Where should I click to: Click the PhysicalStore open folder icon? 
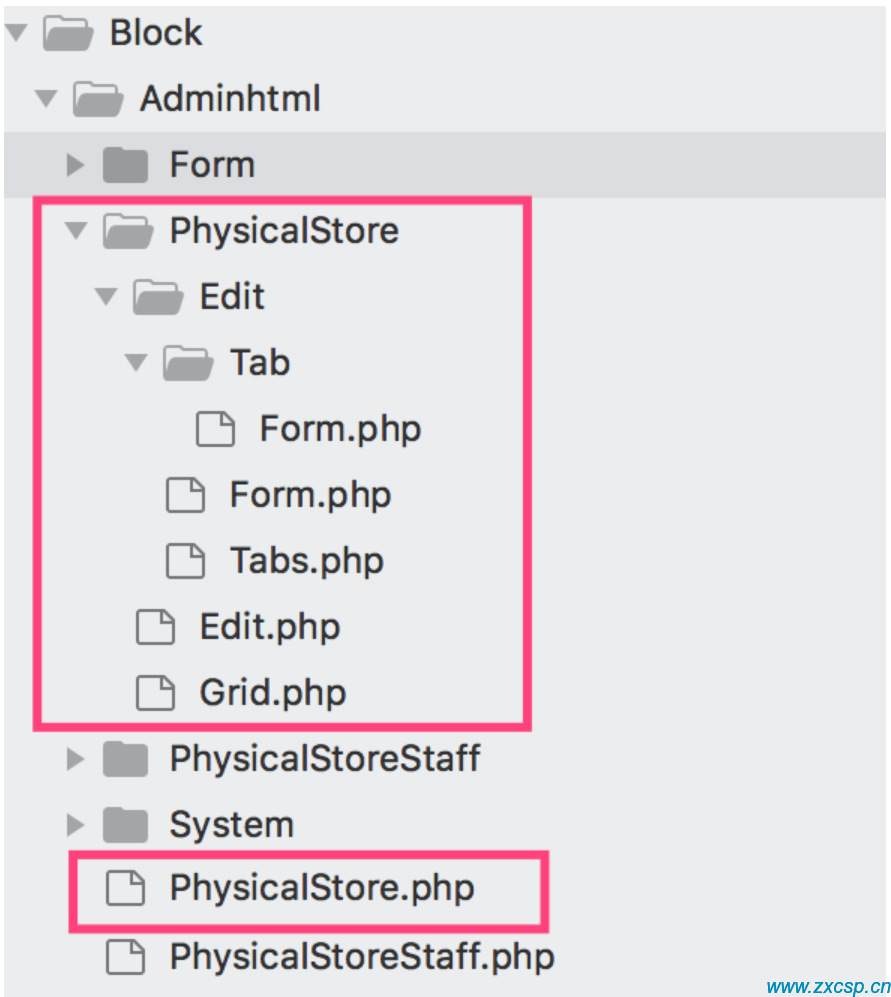[x=128, y=231]
